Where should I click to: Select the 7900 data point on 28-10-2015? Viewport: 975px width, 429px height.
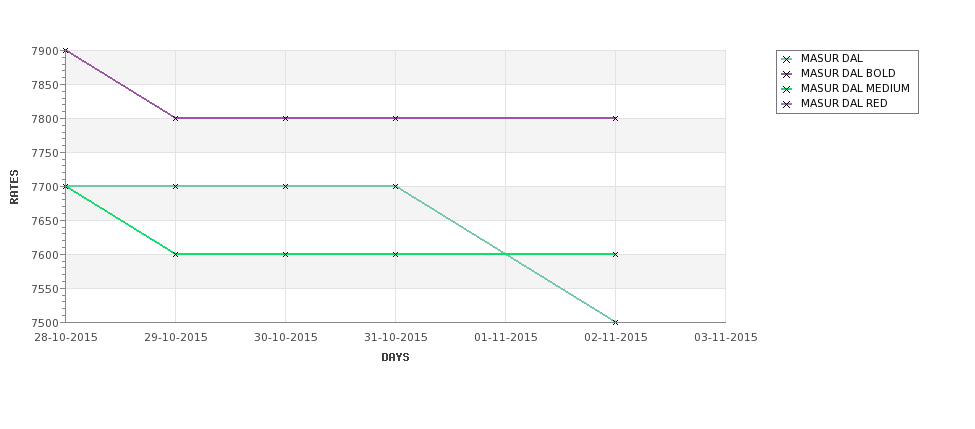[66, 51]
